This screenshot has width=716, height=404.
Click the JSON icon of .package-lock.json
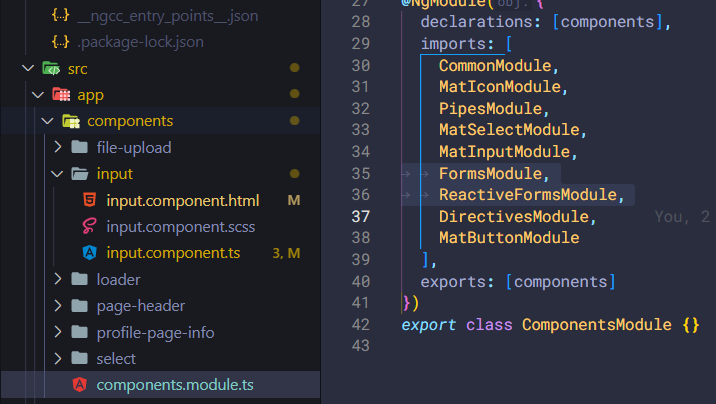[60, 42]
